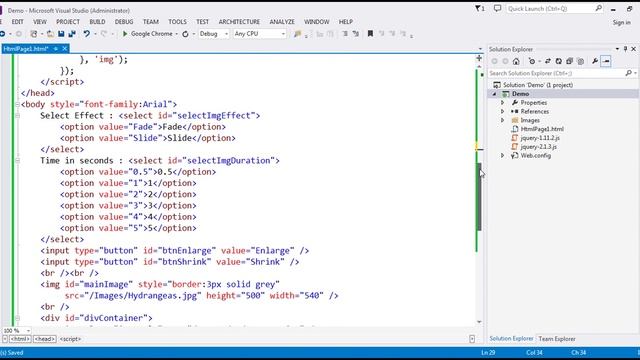The height and width of the screenshot is (360, 640).
Task: Click Solution Explorer search magnifier icon
Action: point(628,73)
